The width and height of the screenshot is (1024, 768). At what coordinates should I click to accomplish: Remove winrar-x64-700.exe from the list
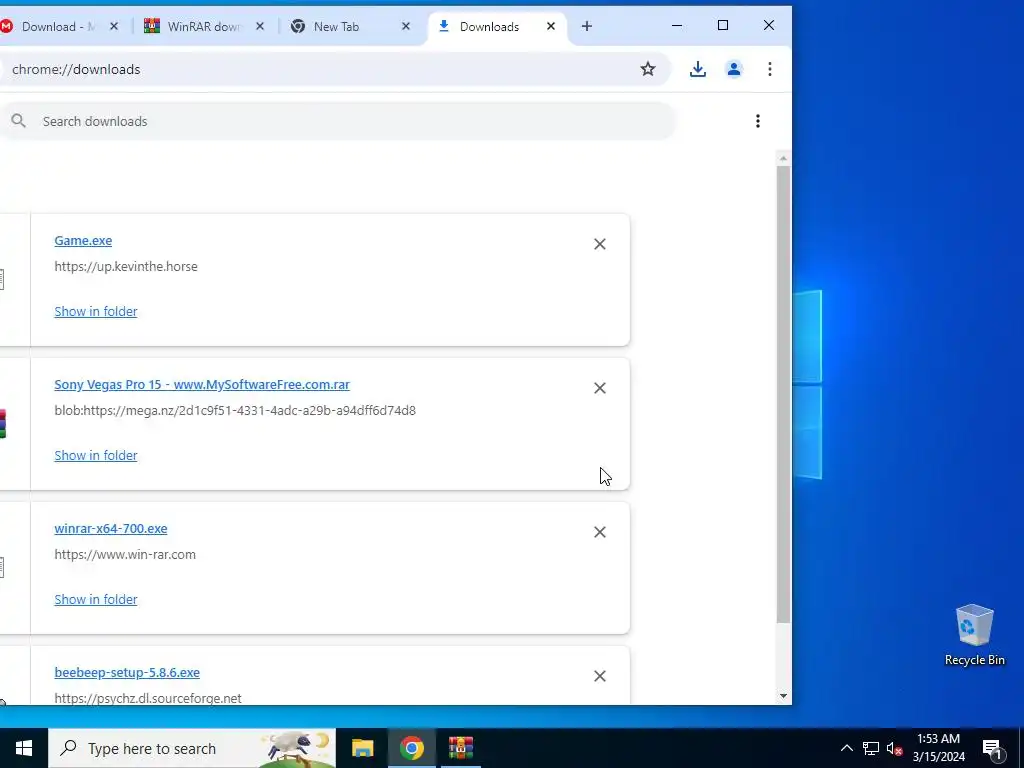600,532
